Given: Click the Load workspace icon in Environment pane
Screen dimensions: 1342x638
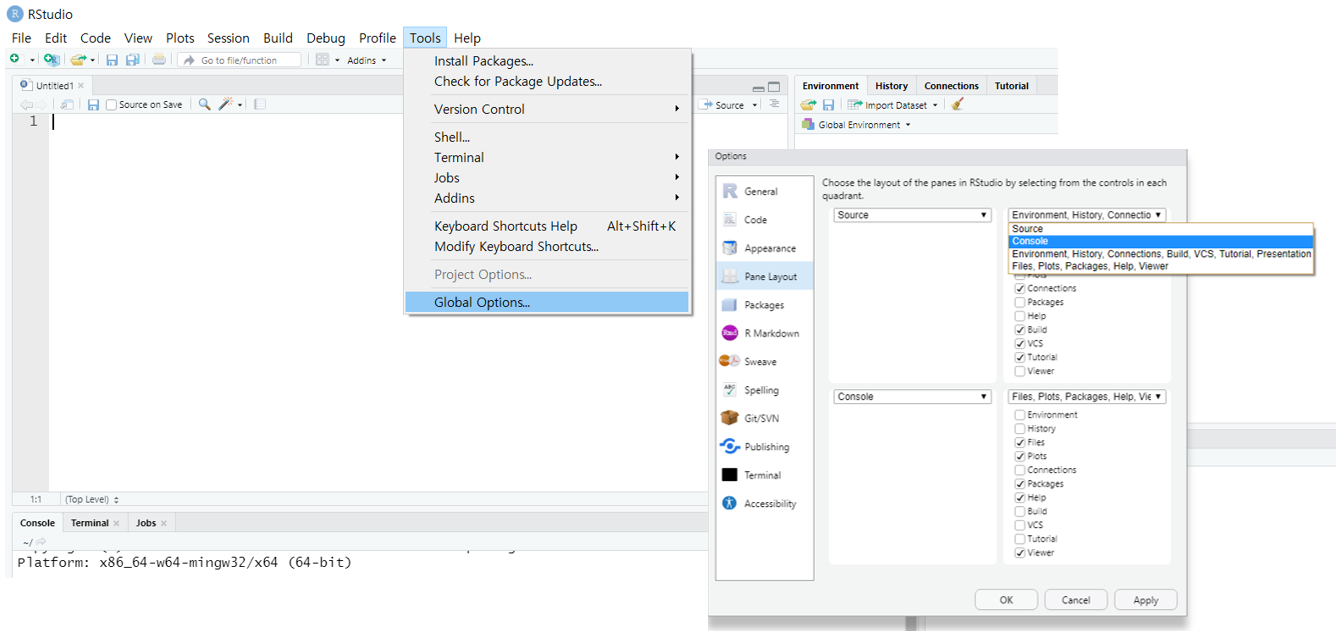Looking at the screenshot, I should 809,104.
